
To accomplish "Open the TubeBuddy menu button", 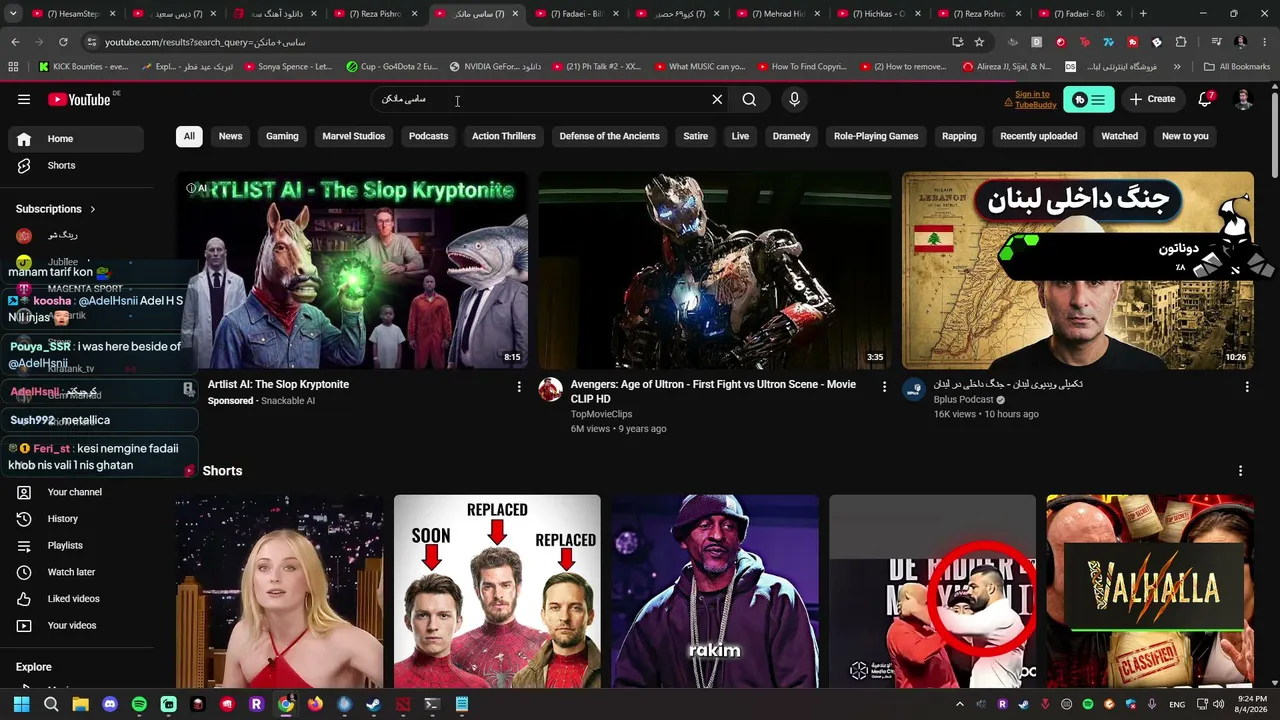I will (1089, 99).
